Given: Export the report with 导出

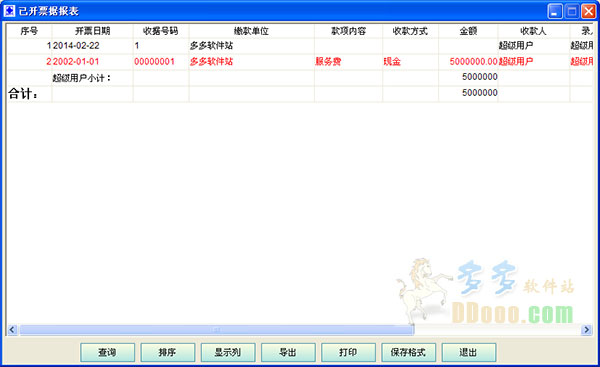Looking at the screenshot, I should (288, 352).
